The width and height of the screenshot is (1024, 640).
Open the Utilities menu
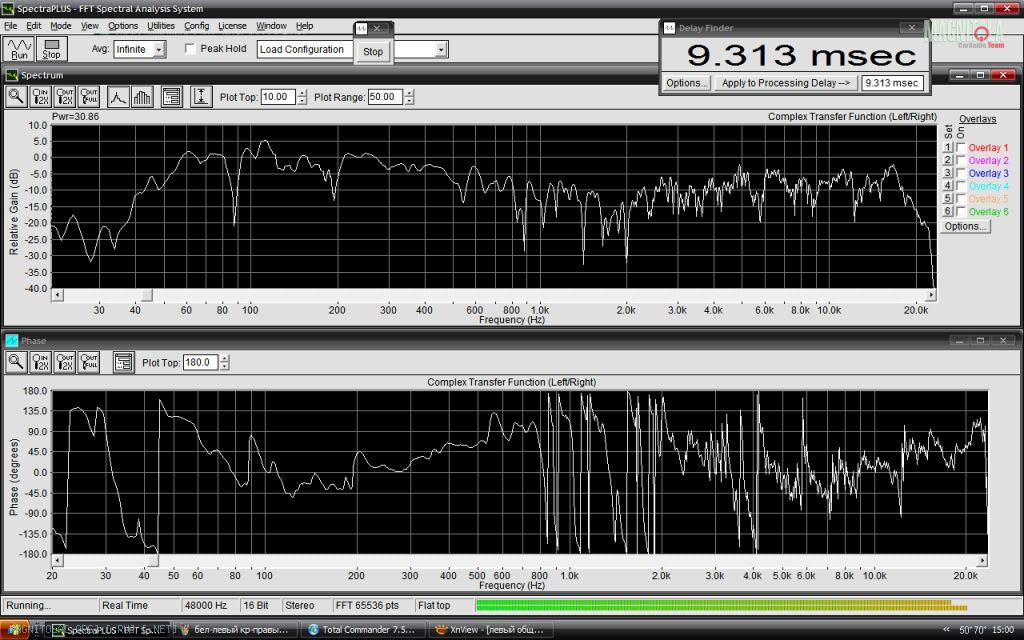(161, 26)
